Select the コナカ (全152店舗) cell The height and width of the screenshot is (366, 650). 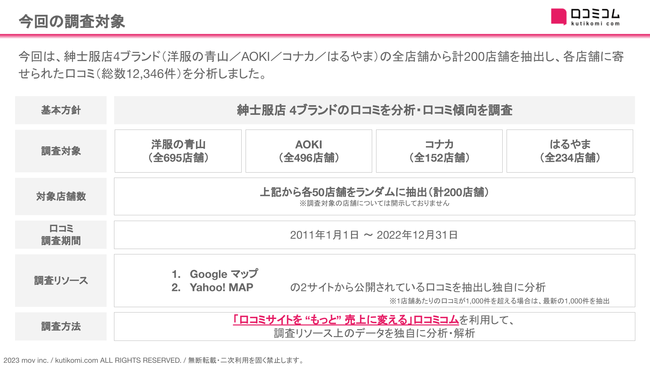click(439, 151)
